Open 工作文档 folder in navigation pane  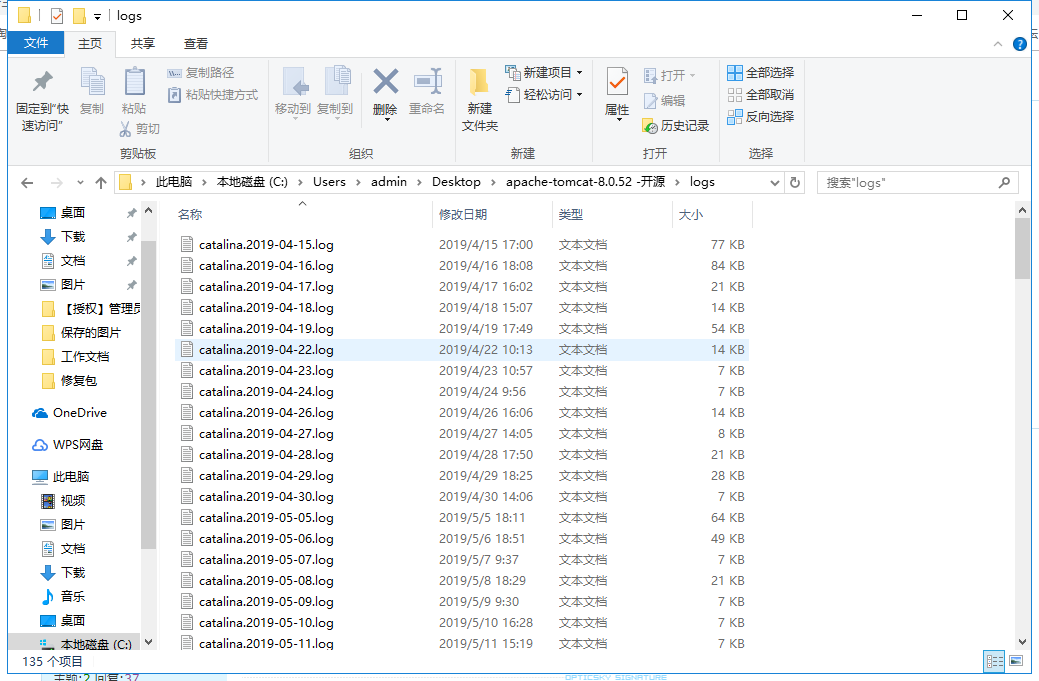75,356
